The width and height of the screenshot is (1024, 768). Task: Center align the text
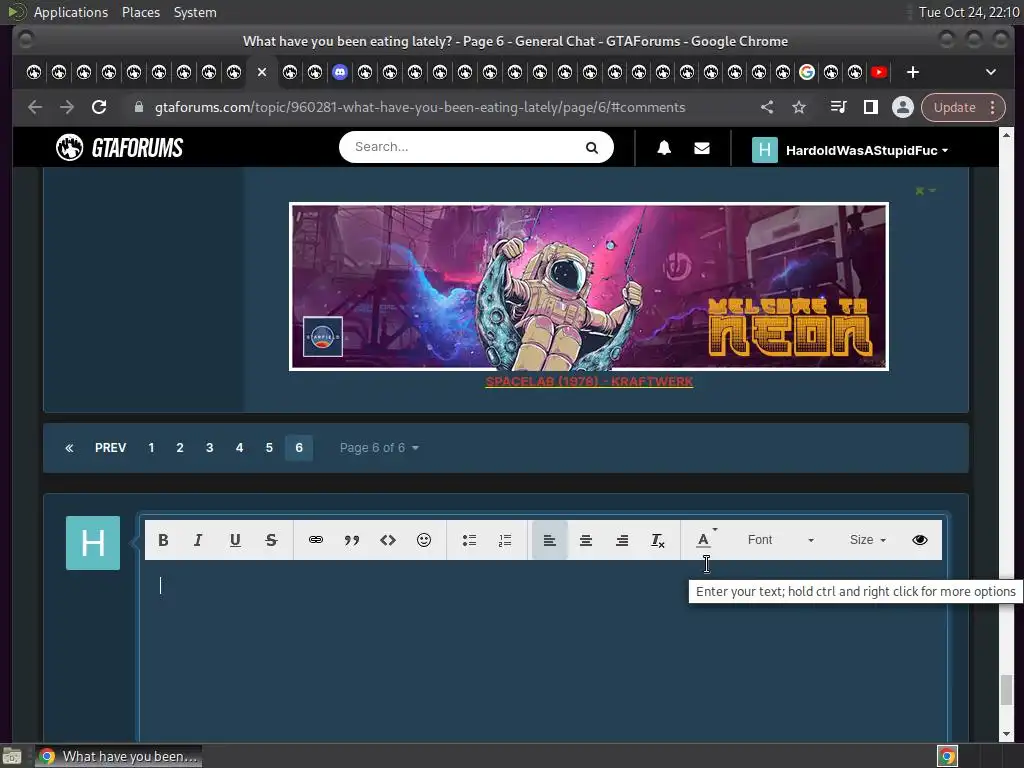coord(586,540)
